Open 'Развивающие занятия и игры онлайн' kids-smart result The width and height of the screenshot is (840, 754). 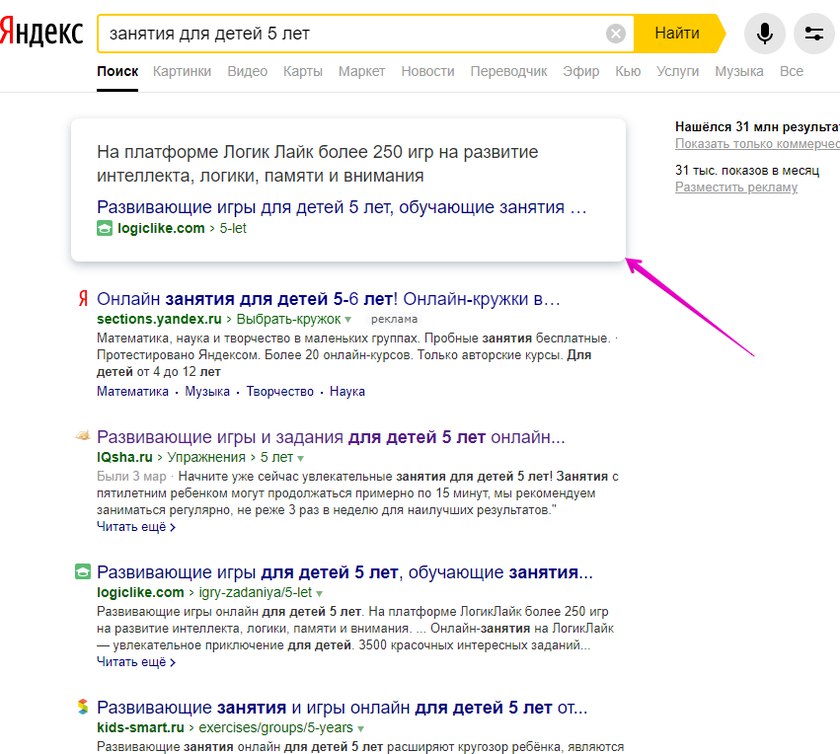(x=342, y=707)
